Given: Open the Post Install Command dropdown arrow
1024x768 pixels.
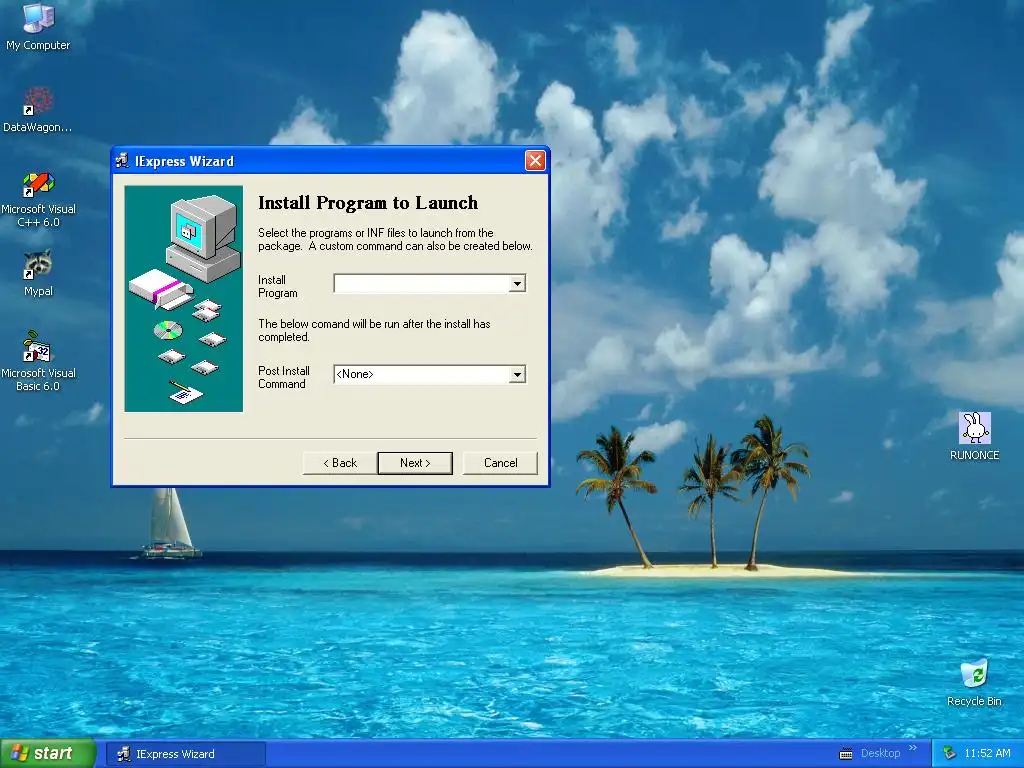Looking at the screenshot, I should [517, 374].
